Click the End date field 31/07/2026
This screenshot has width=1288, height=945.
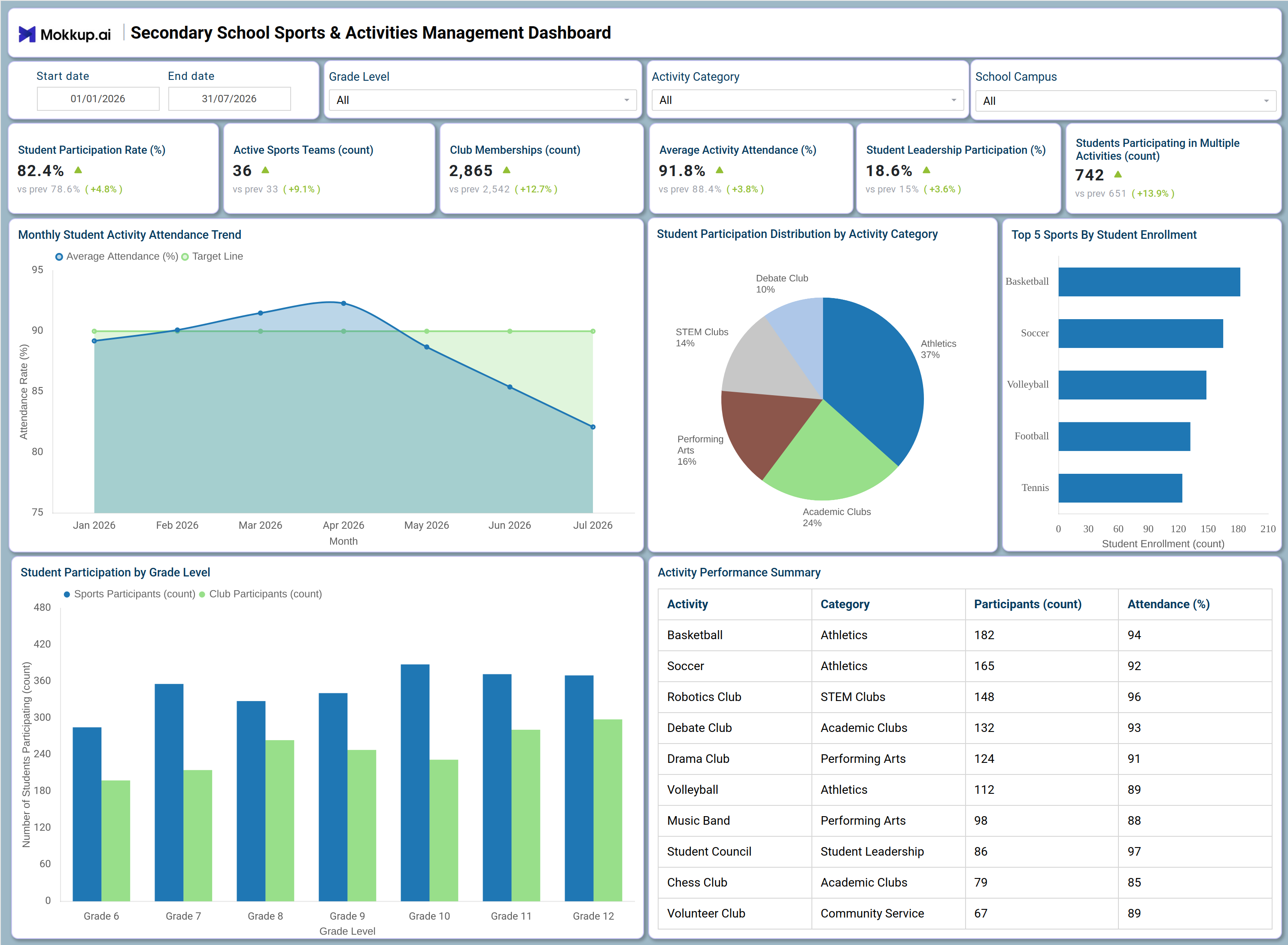(229, 98)
